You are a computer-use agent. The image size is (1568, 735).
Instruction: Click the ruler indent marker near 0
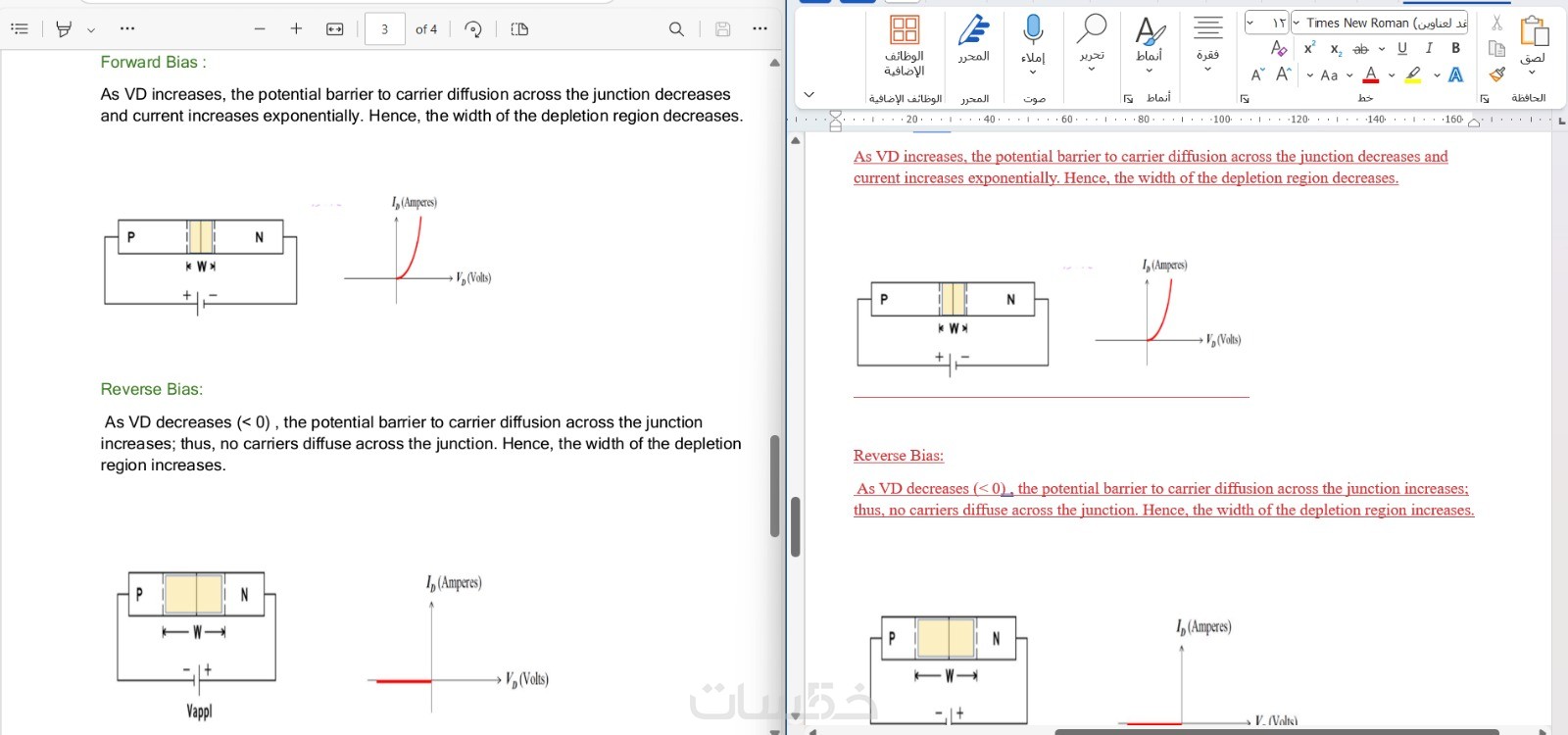pos(836,121)
